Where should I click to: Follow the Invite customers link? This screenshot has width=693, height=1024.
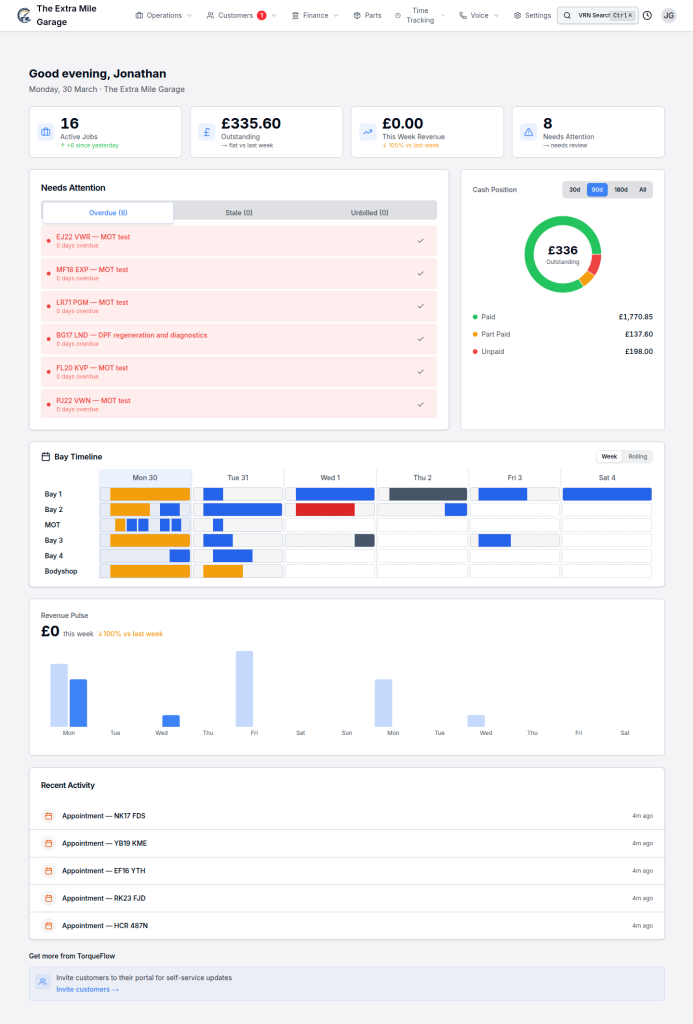click(87, 989)
